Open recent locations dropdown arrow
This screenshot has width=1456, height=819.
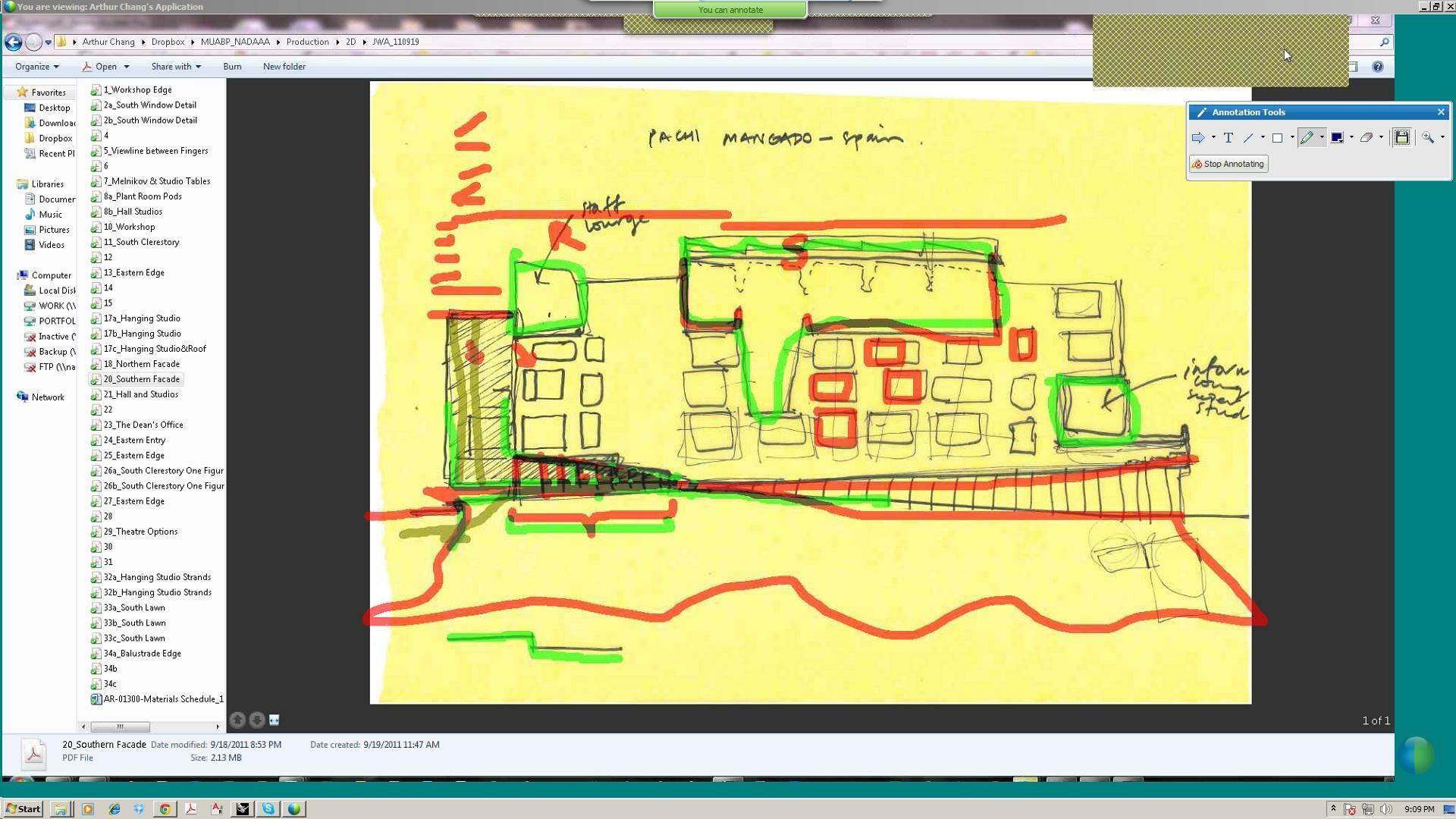[x=48, y=42]
